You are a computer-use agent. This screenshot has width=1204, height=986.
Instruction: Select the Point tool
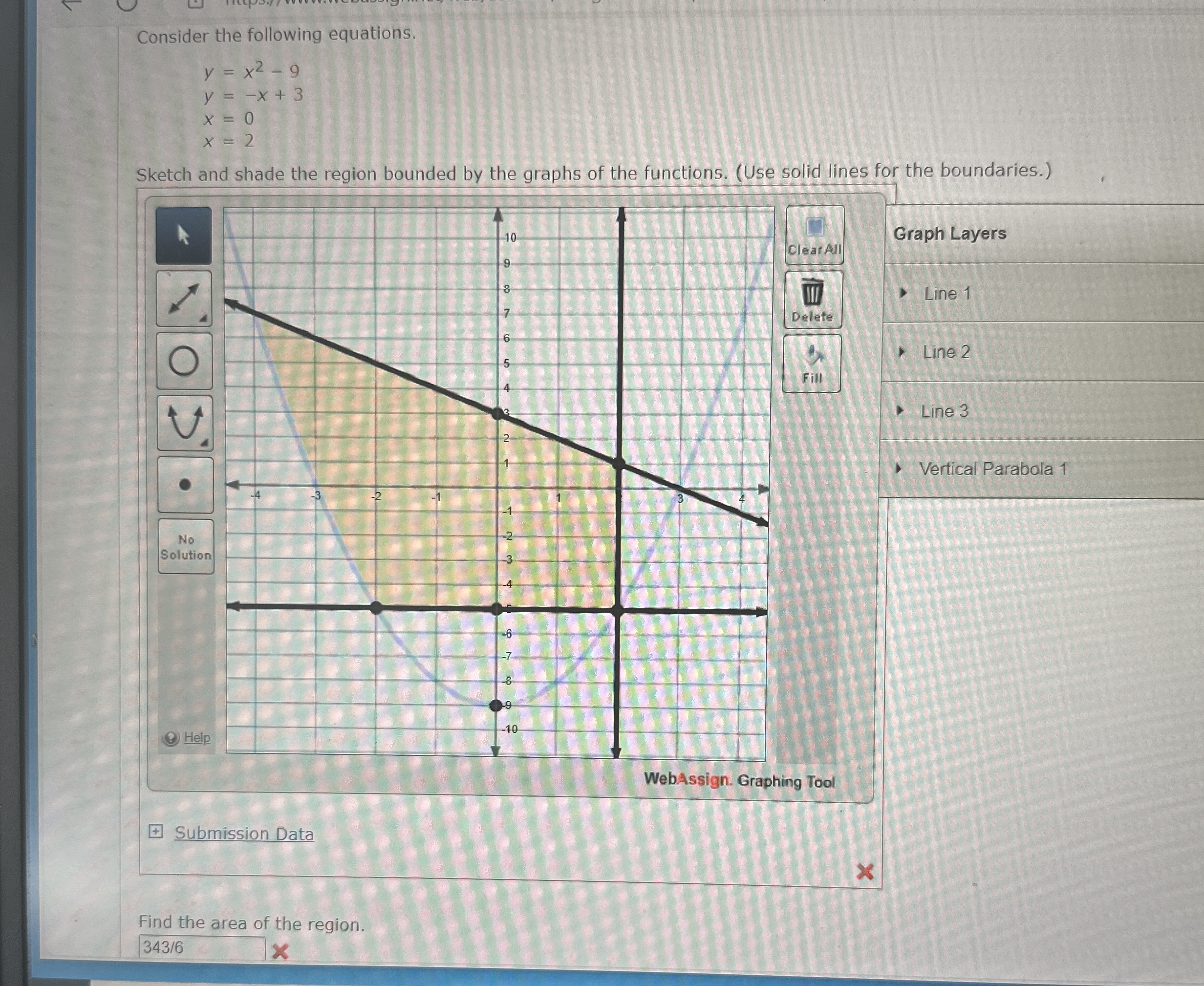tap(185, 485)
